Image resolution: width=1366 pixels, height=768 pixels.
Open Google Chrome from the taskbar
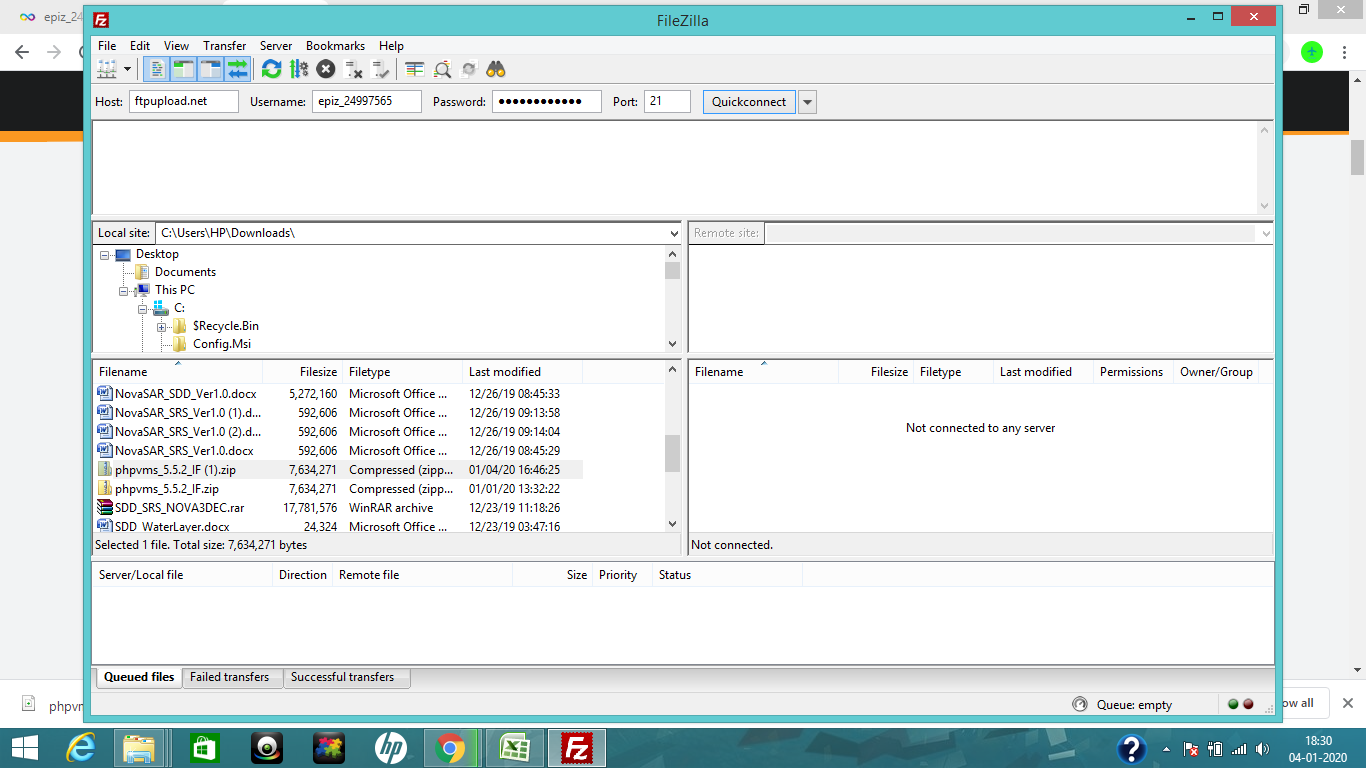(x=451, y=747)
